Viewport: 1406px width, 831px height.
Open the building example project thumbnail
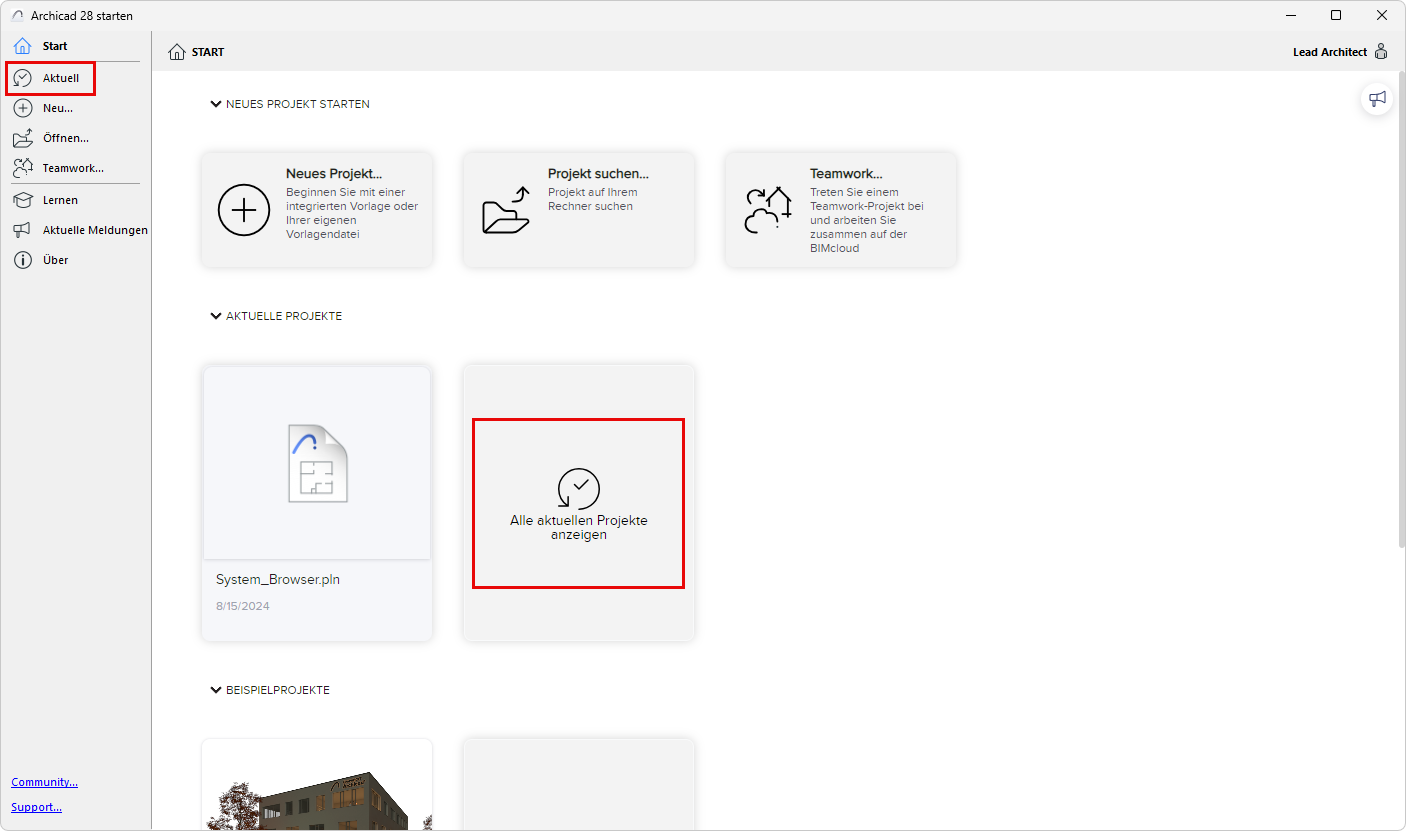pos(317,785)
